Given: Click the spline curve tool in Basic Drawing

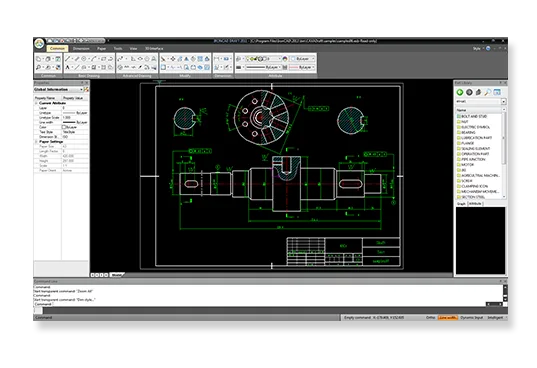Looking at the screenshot, I should 93,59.
